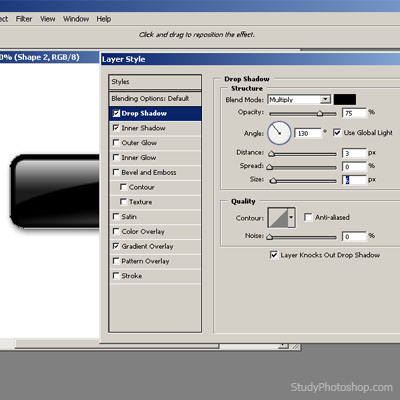400x400 pixels.
Task: Click the Contour curve thumbnail
Action: (x=278, y=218)
